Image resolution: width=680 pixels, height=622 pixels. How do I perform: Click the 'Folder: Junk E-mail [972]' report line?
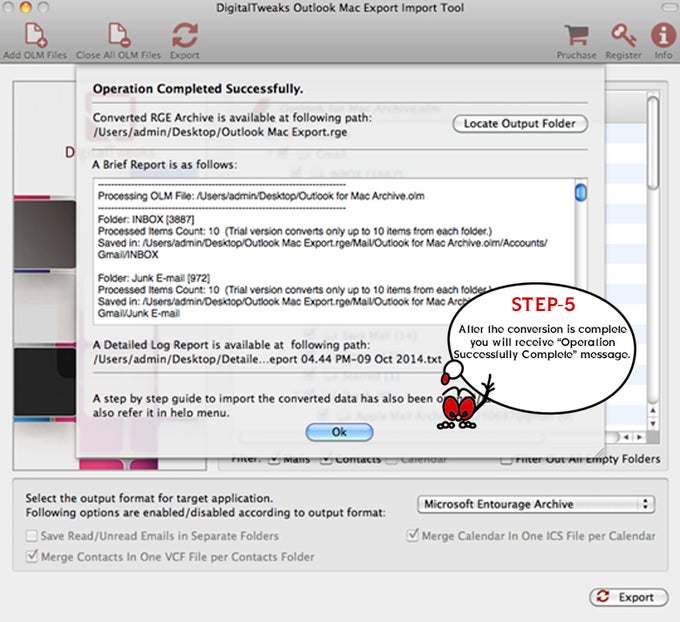[154, 278]
